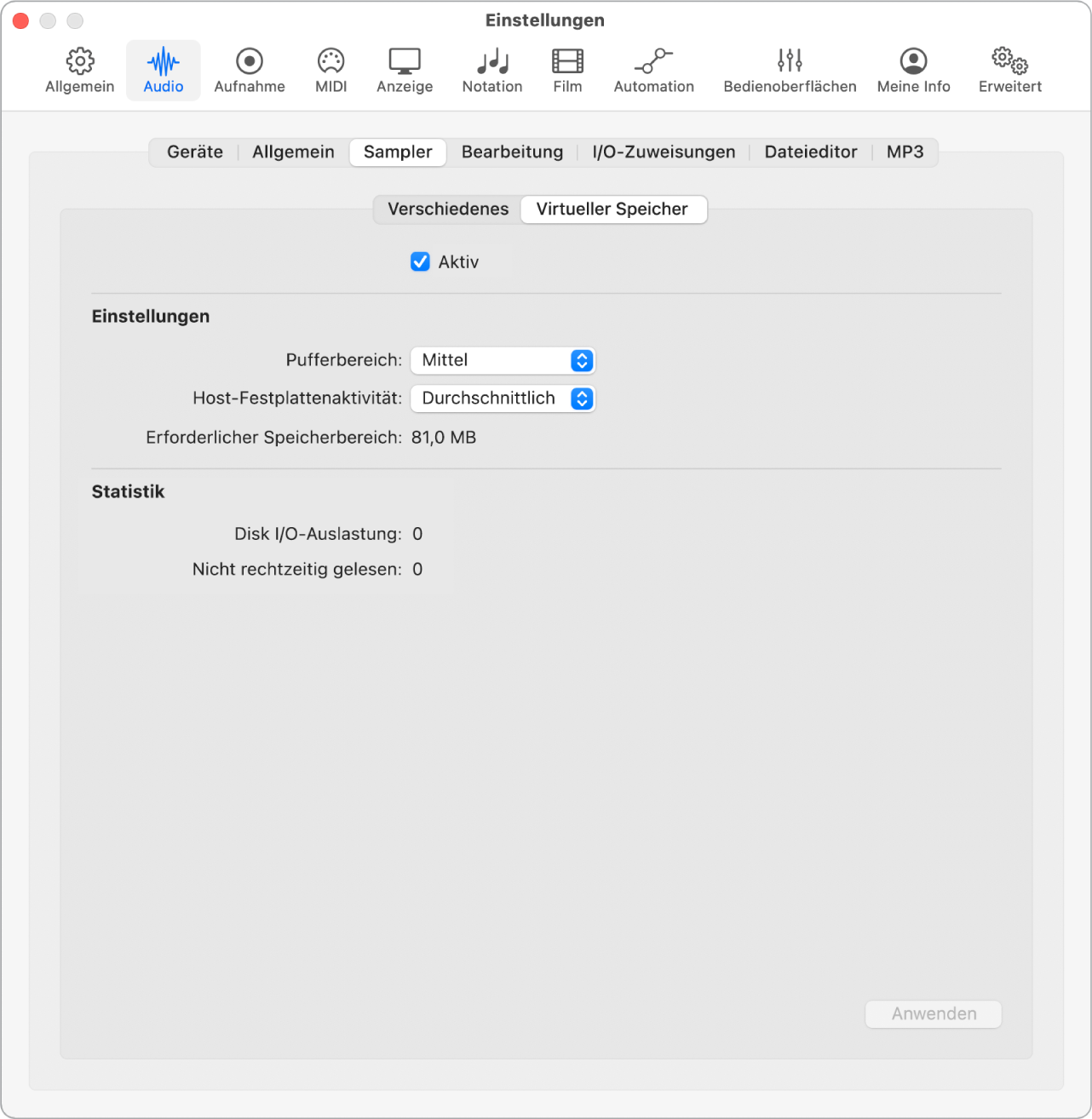Screen dimensions: 1092x1119
Task: Switch to the MP3 tab
Action: (905, 152)
